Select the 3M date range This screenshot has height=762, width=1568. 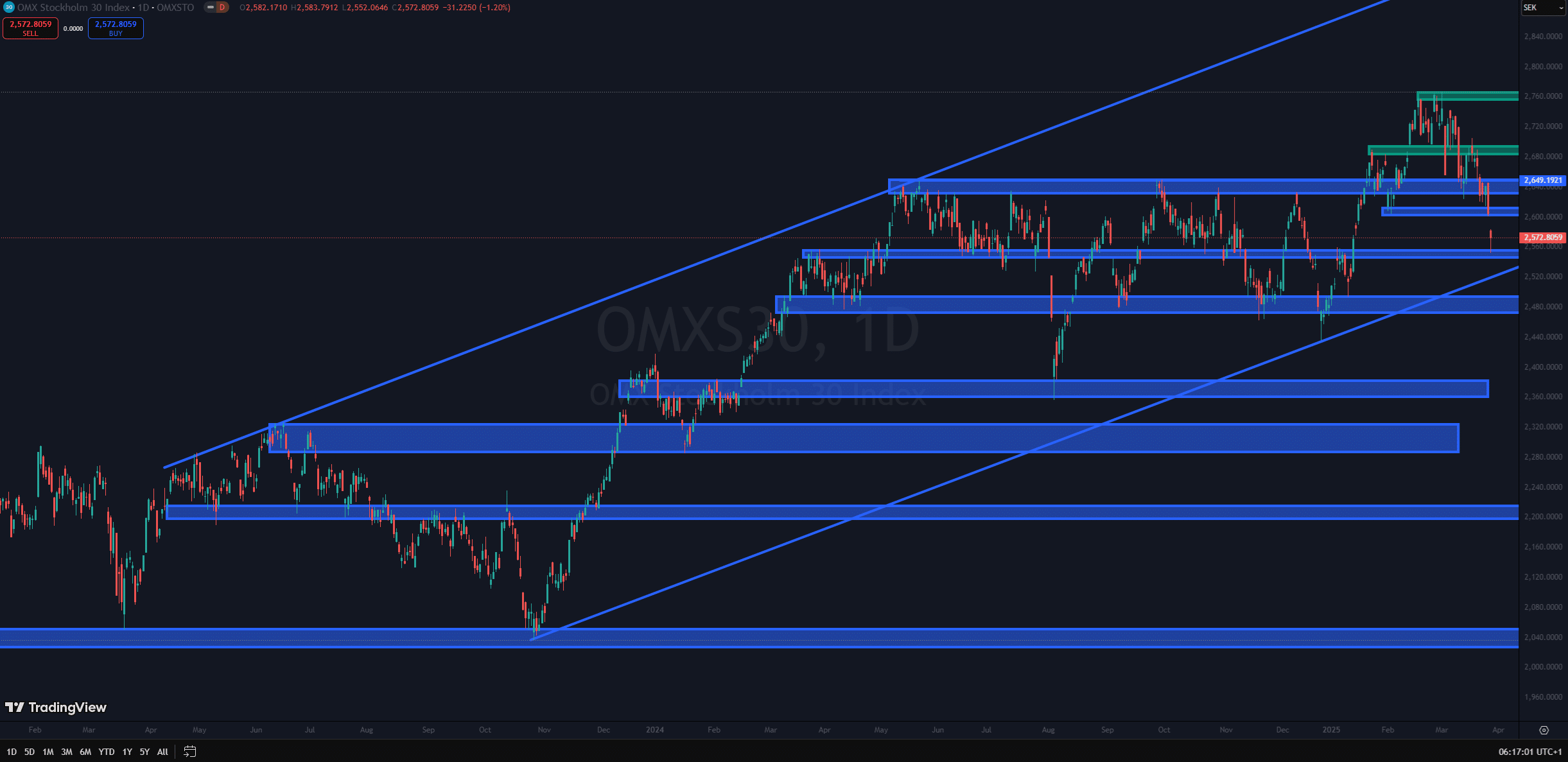[67, 752]
